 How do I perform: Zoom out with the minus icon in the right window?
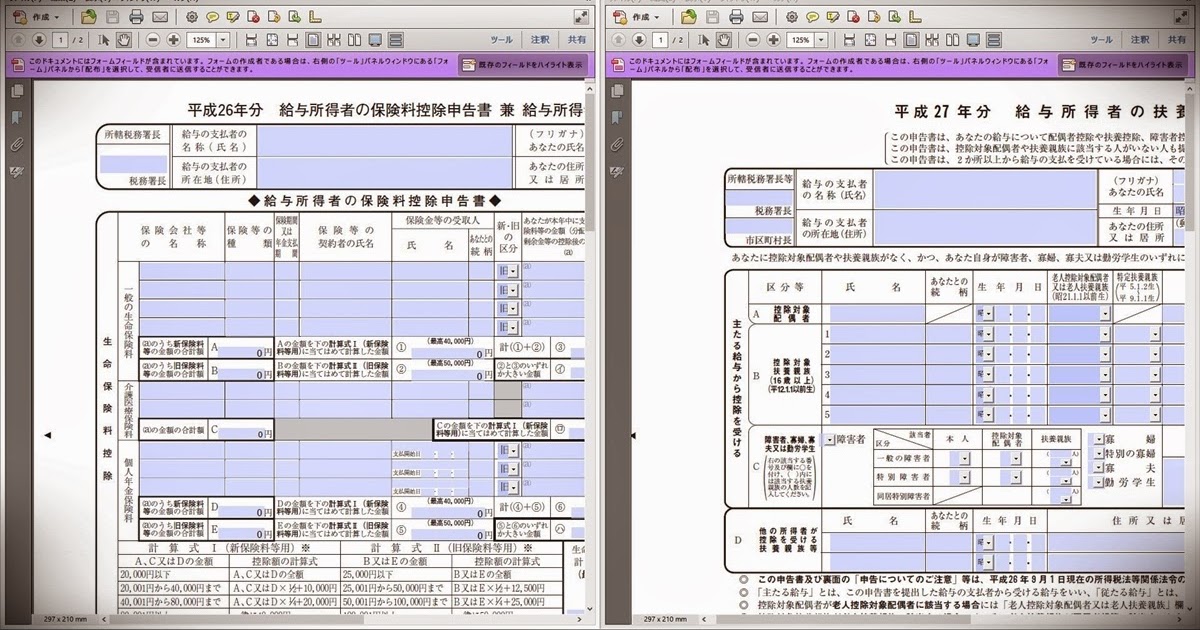751,40
